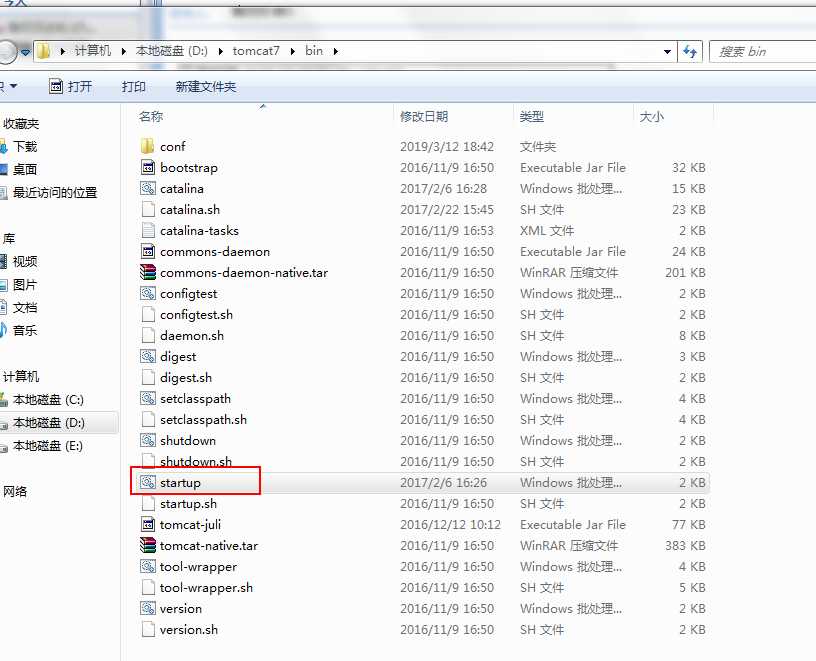This screenshot has height=661, width=816.
Task: Select 音乐 library in sidebar
Action: tap(25, 330)
